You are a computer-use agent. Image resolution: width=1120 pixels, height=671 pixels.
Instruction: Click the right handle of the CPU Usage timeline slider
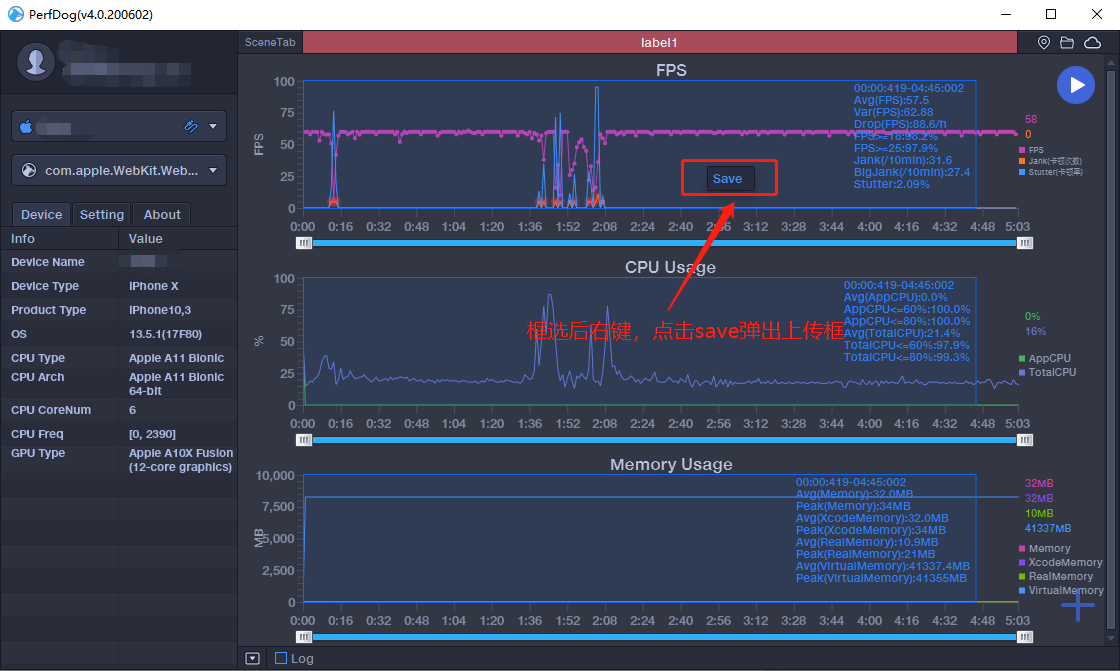tap(1025, 440)
